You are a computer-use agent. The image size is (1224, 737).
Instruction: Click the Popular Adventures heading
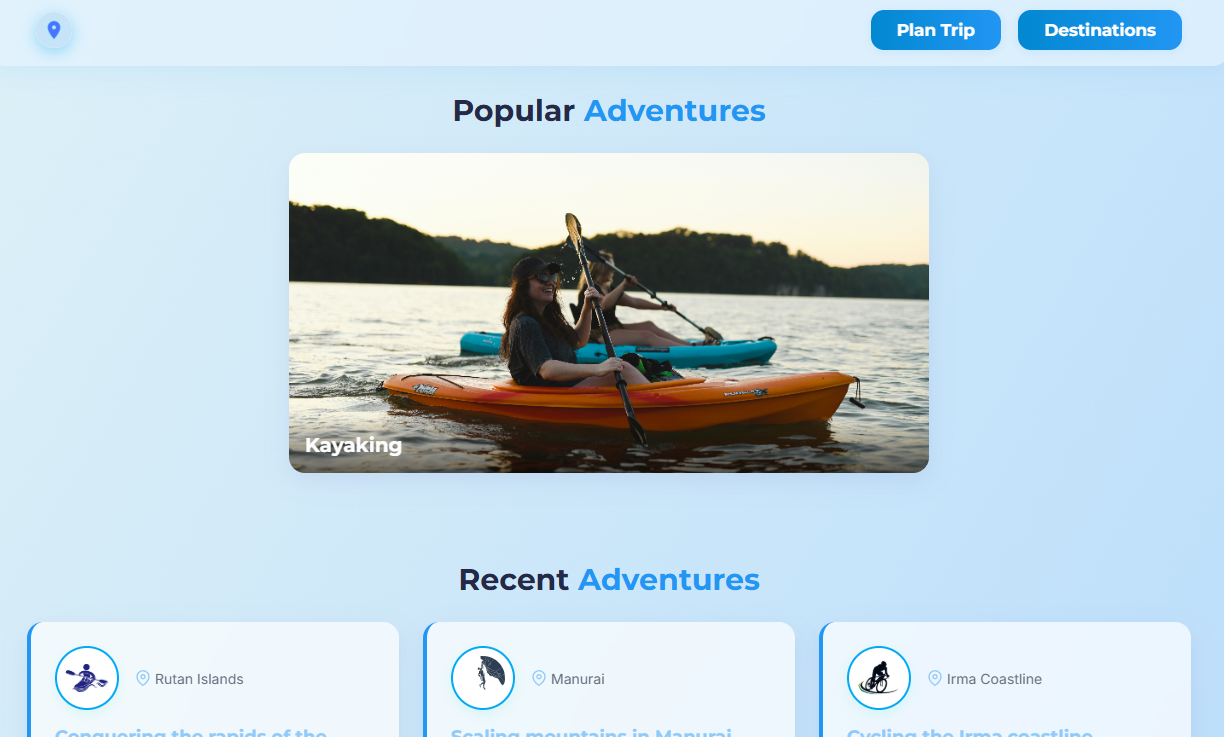pos(609,110)
